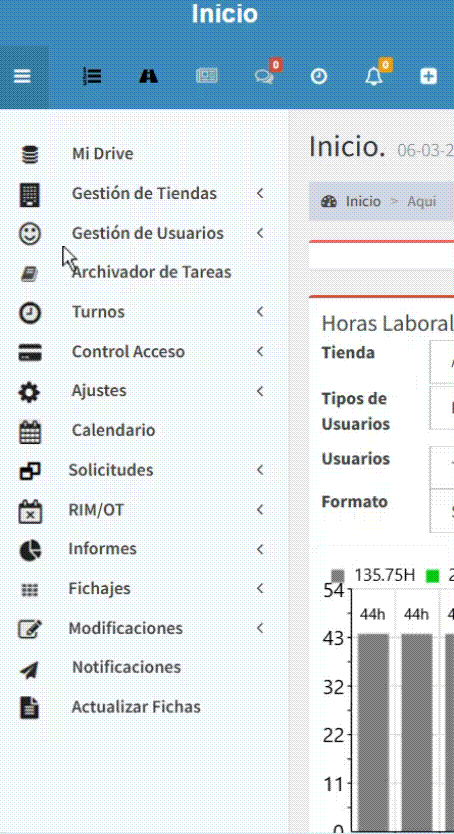The height and width of the screenshot is (834, 454).
Task: Select the Informes menu label
Action: 103,549
